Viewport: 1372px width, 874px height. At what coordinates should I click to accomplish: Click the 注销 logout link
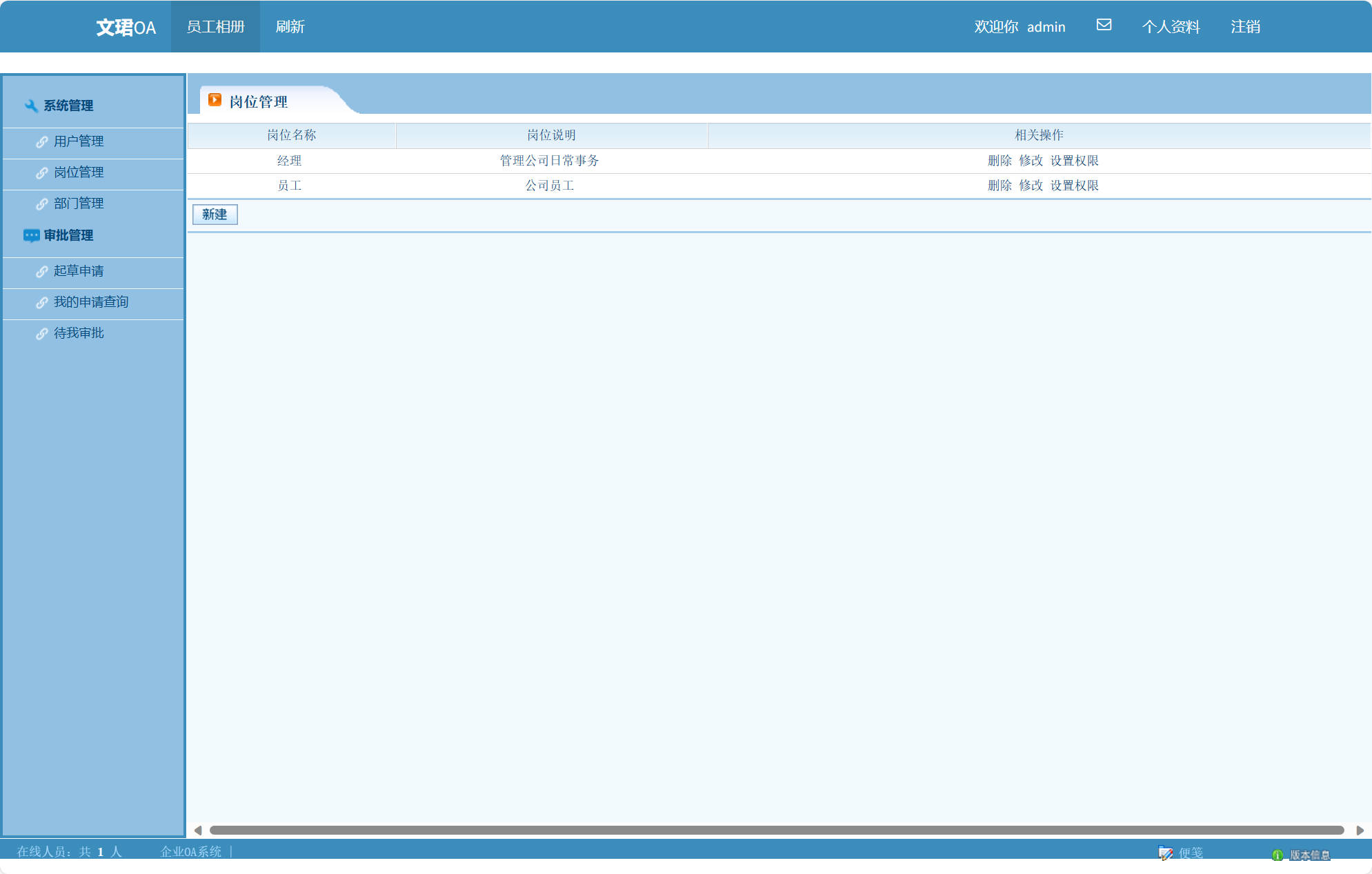point(1245,27)
